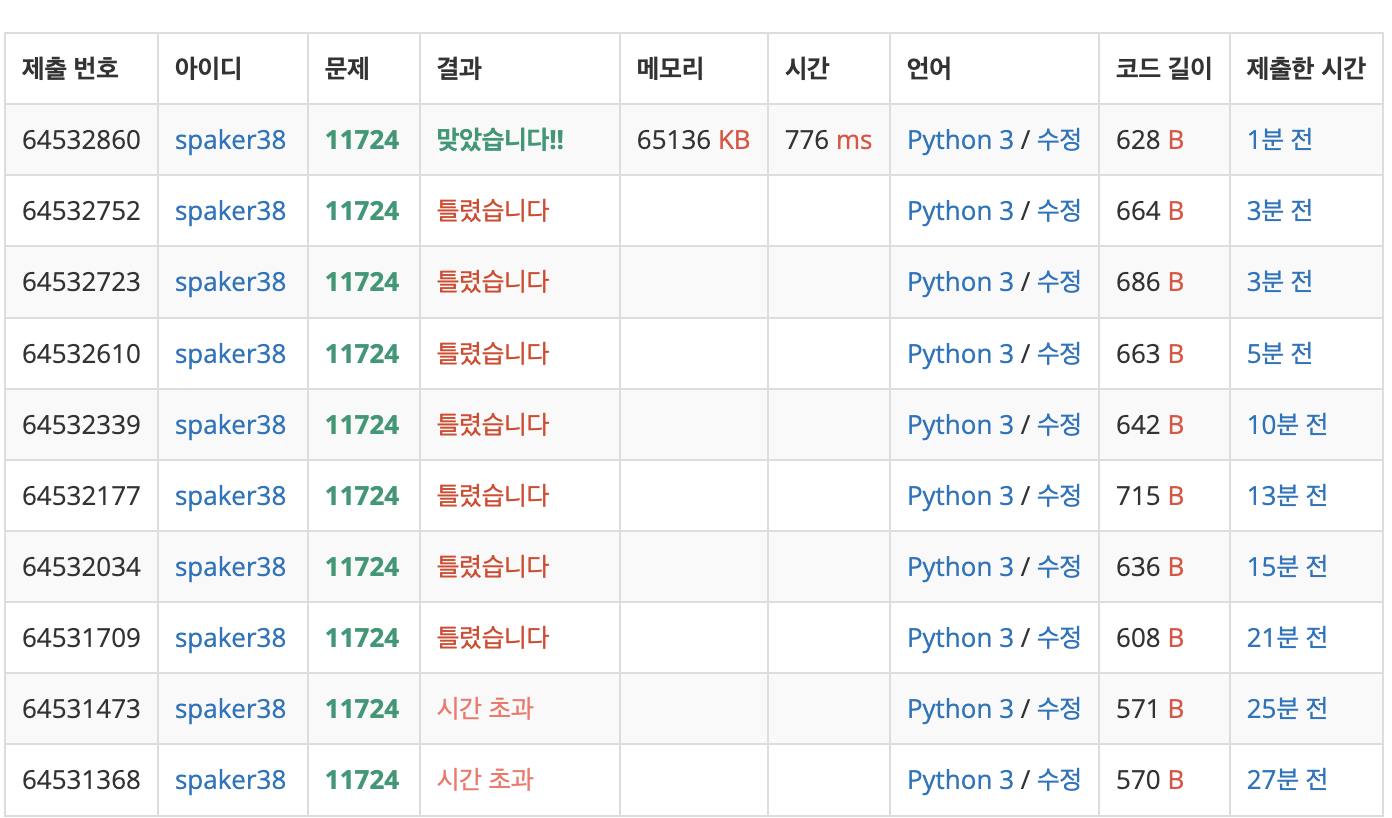Click the 제출 번호 column header
1392x818 pixels.
(x=66, y=68)
